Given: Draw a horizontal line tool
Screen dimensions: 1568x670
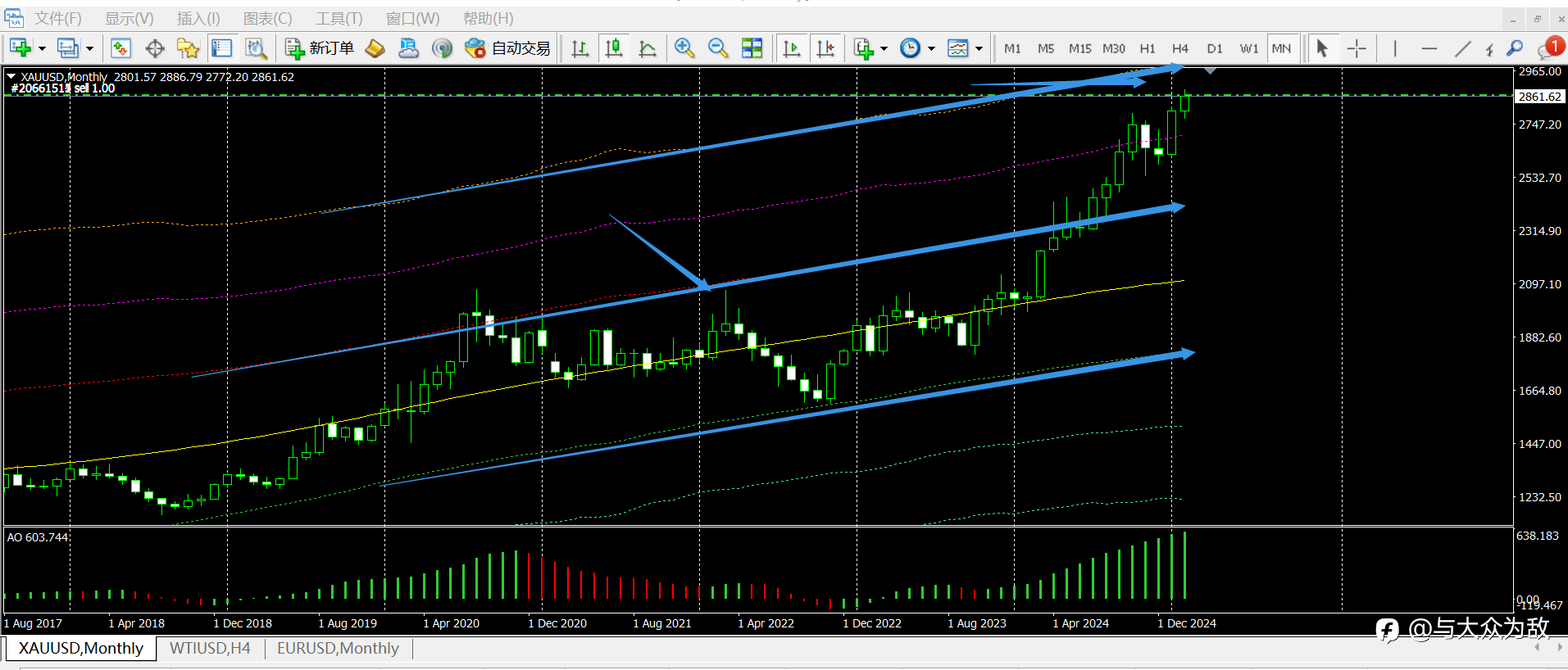Looking at the screenshot, I should coord(1429,48).
